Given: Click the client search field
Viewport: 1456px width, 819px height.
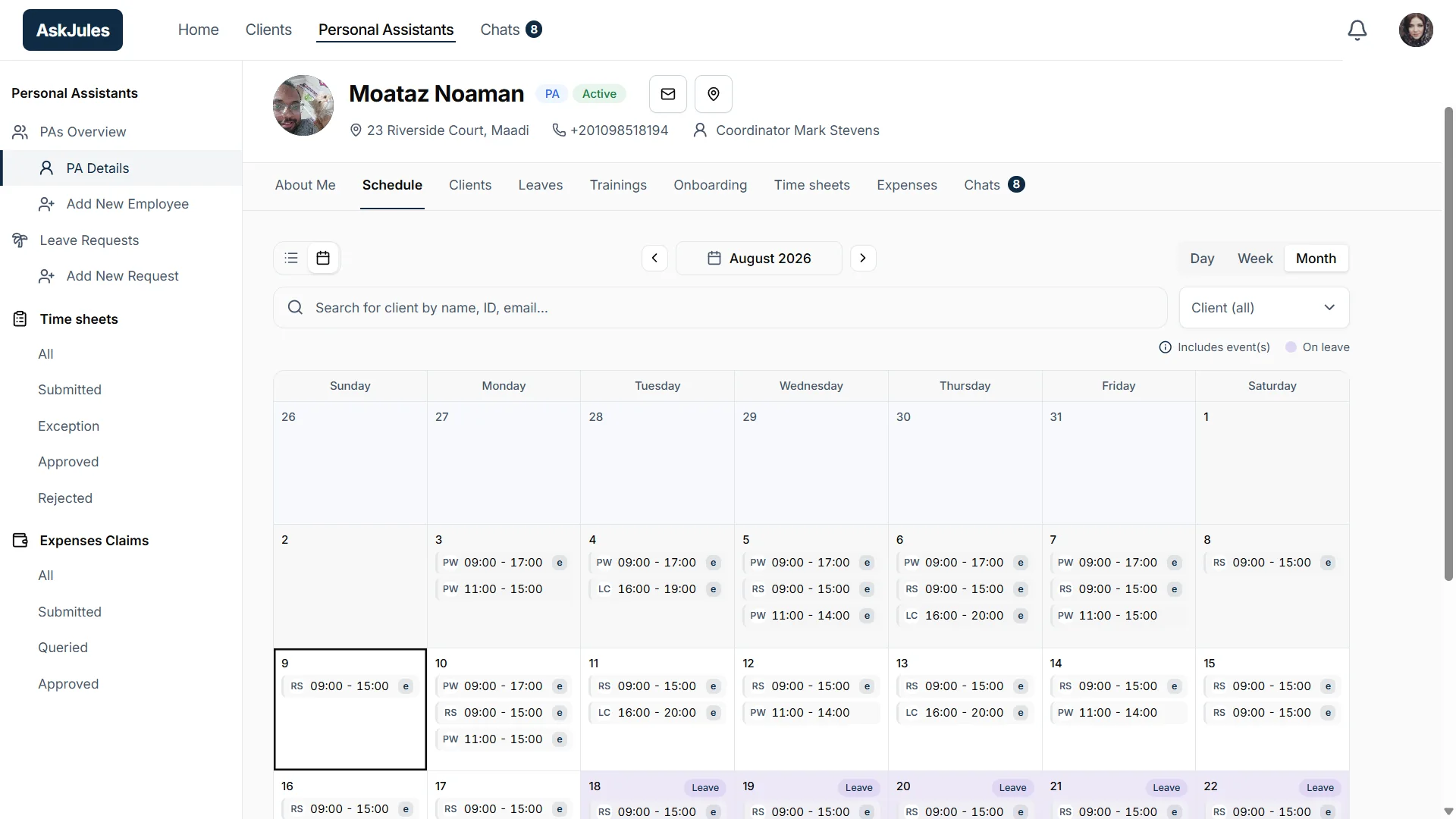Looking at the screenshot, I should 720,307.
